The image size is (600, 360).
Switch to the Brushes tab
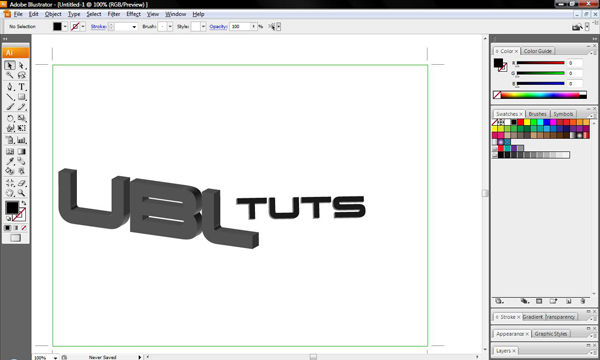click(x=537, y=114)
